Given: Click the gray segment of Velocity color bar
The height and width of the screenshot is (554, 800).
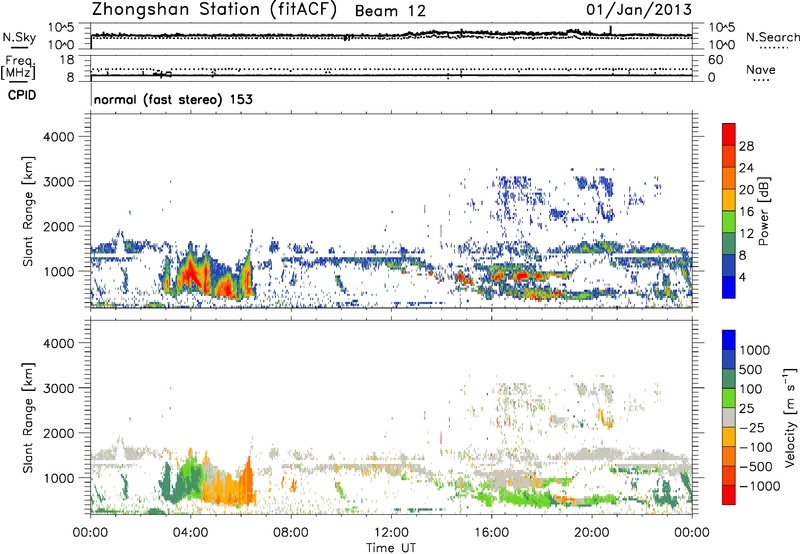Looking at the screenshot, I should (x=728, y=418).
